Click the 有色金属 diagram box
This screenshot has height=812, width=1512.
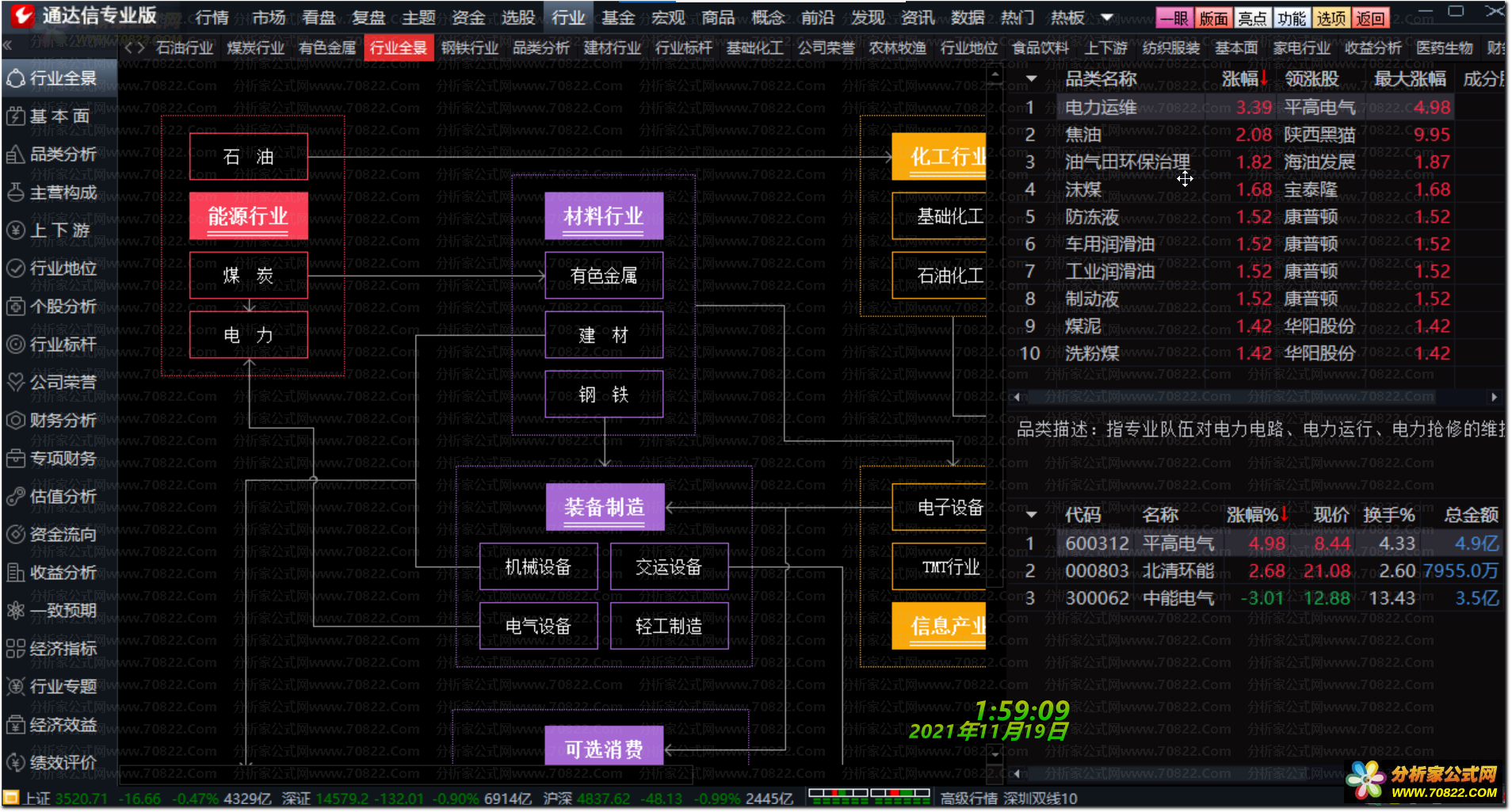pos(604,276)
